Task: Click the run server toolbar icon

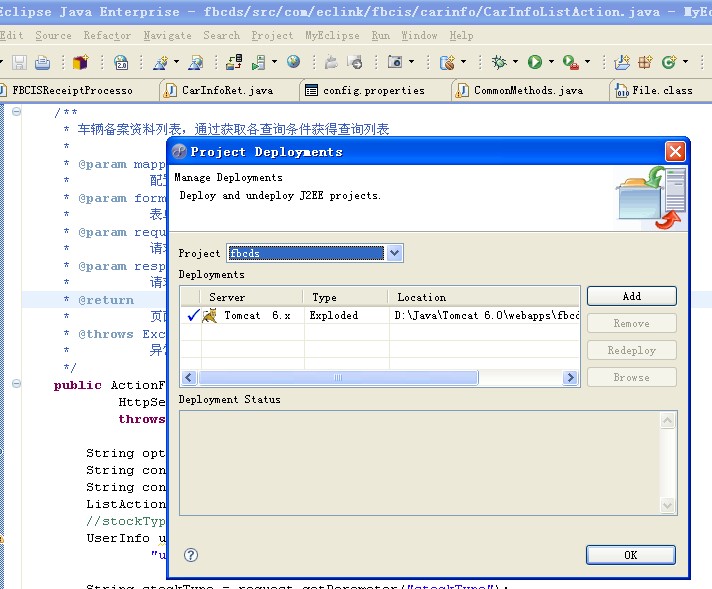Action: coord(258,62)
